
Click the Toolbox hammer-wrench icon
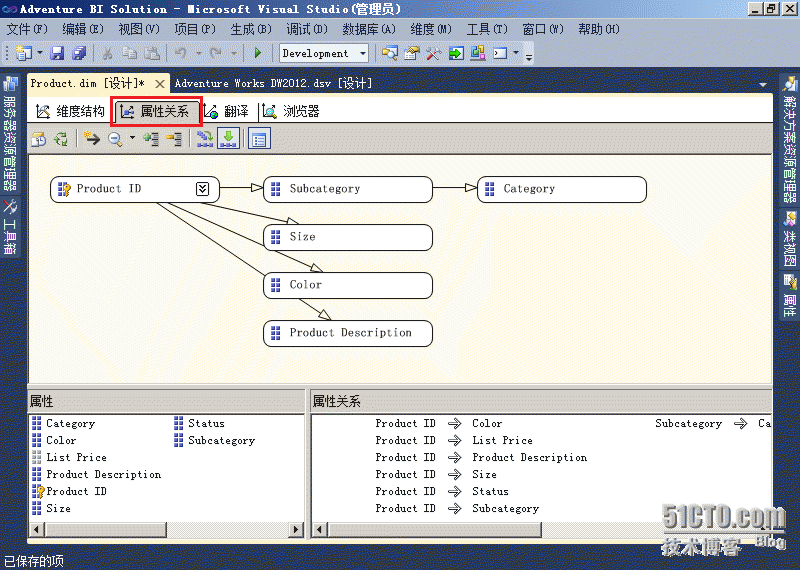(x=434, y=53)
